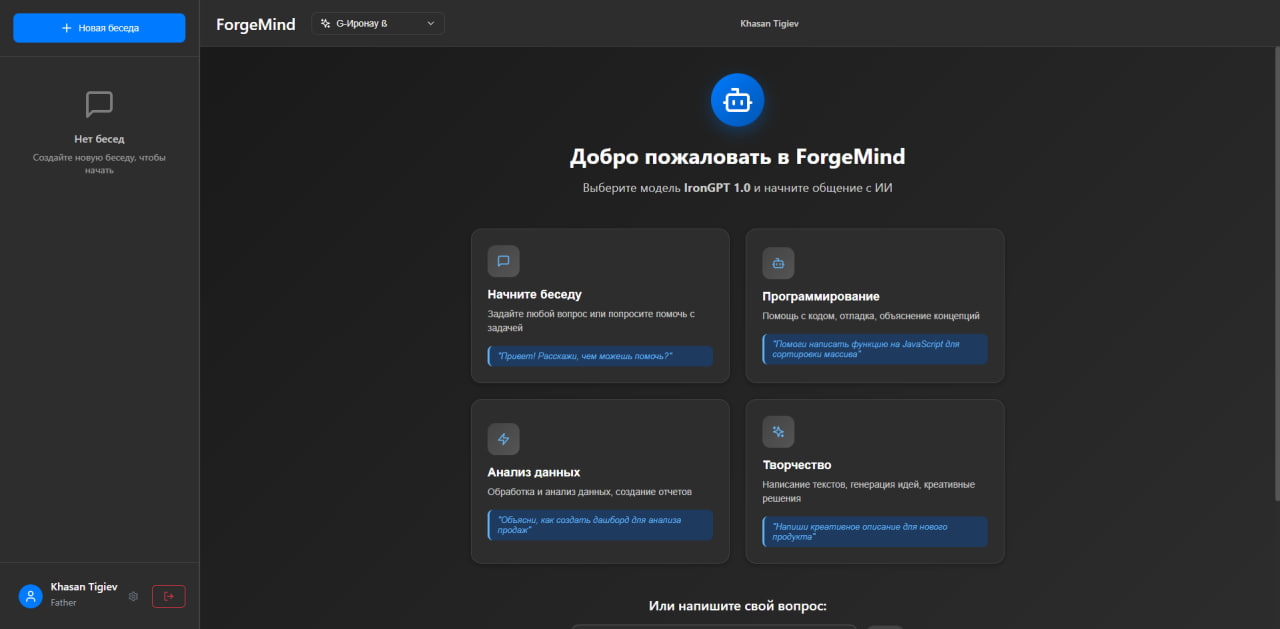The height and width of the screenshot is (629, 1280).
Task: Click the Новая беседа button
Action: click(x=98, y=27)
